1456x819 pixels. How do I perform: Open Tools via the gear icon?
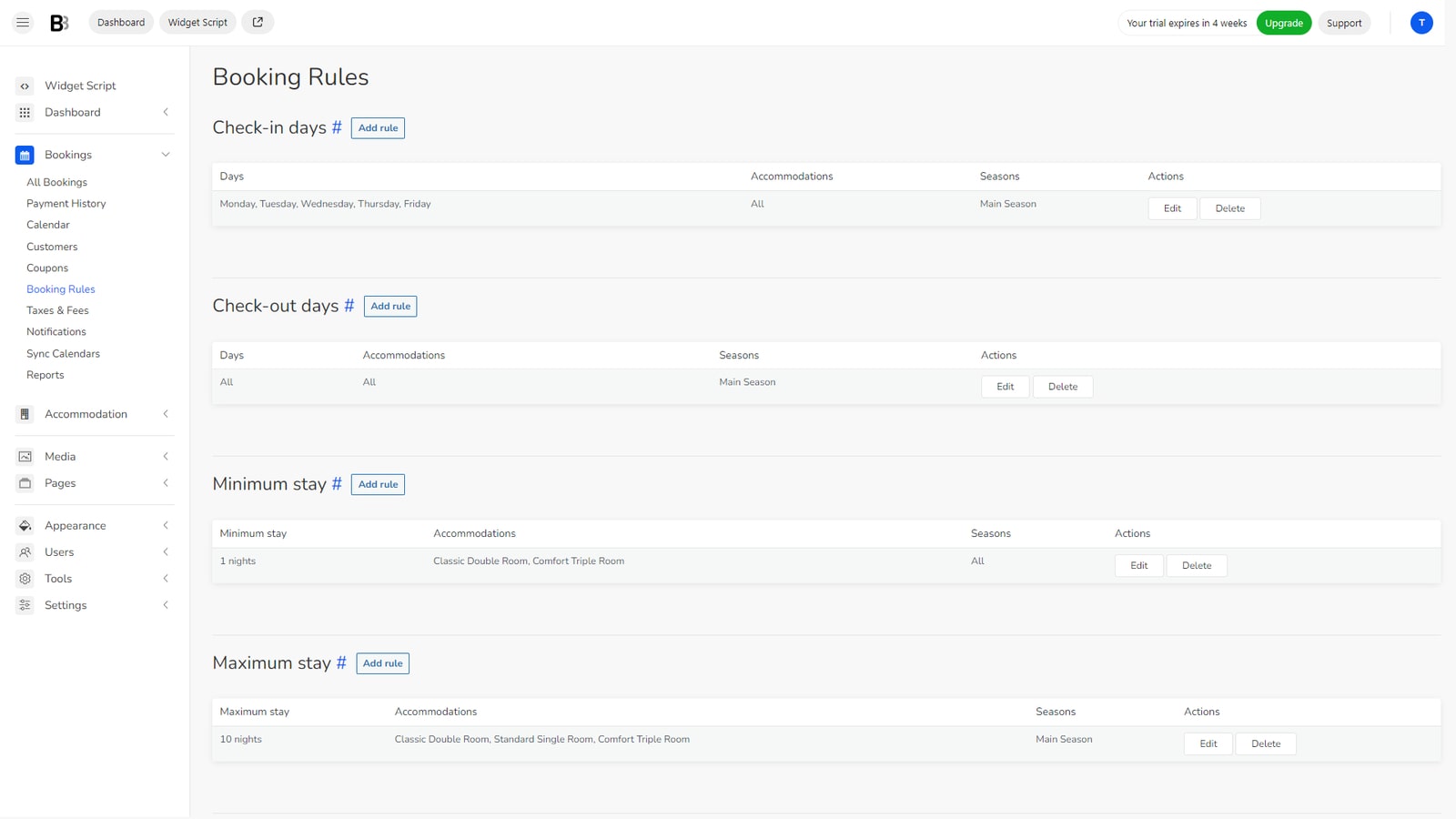pos(24,578)
